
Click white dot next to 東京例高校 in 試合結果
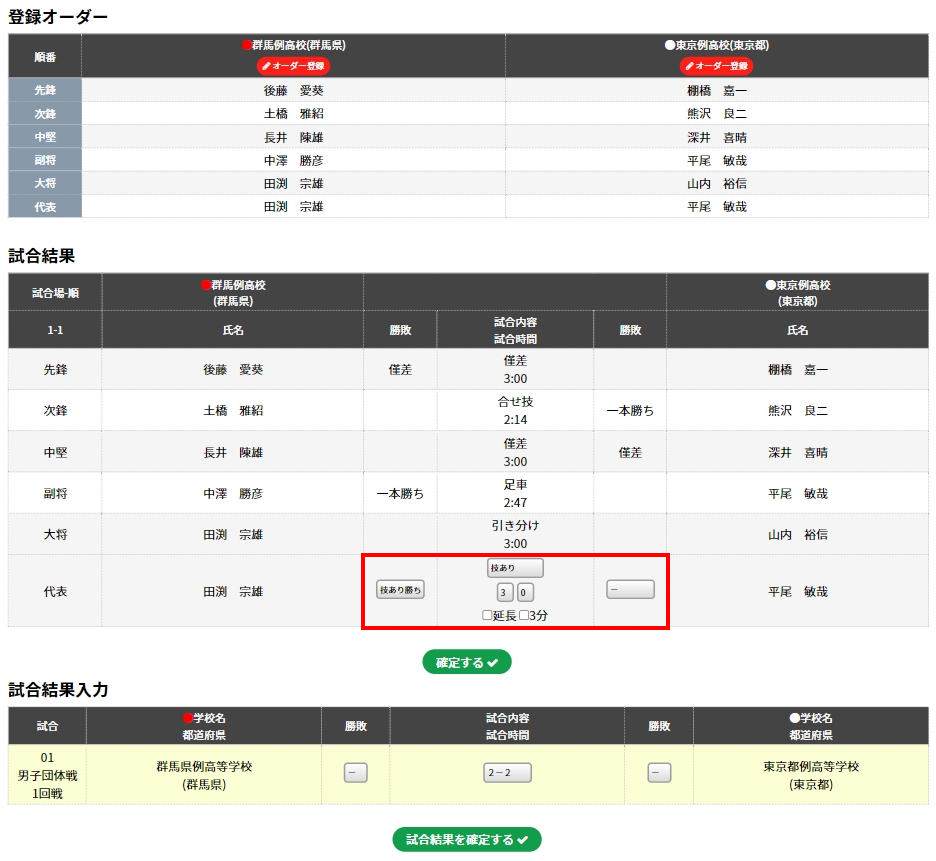[771, 285]
